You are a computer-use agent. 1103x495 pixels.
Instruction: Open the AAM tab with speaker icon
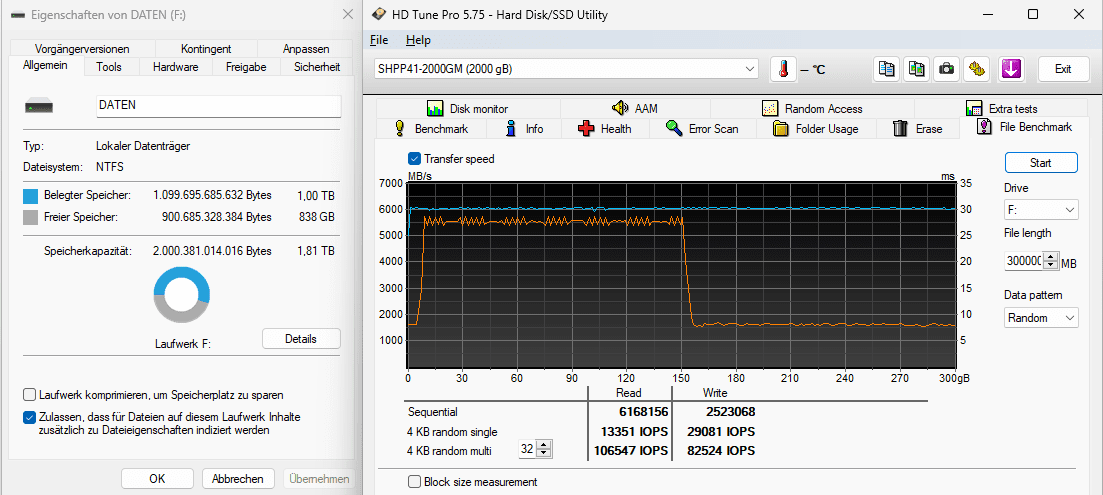coord(635,109)
